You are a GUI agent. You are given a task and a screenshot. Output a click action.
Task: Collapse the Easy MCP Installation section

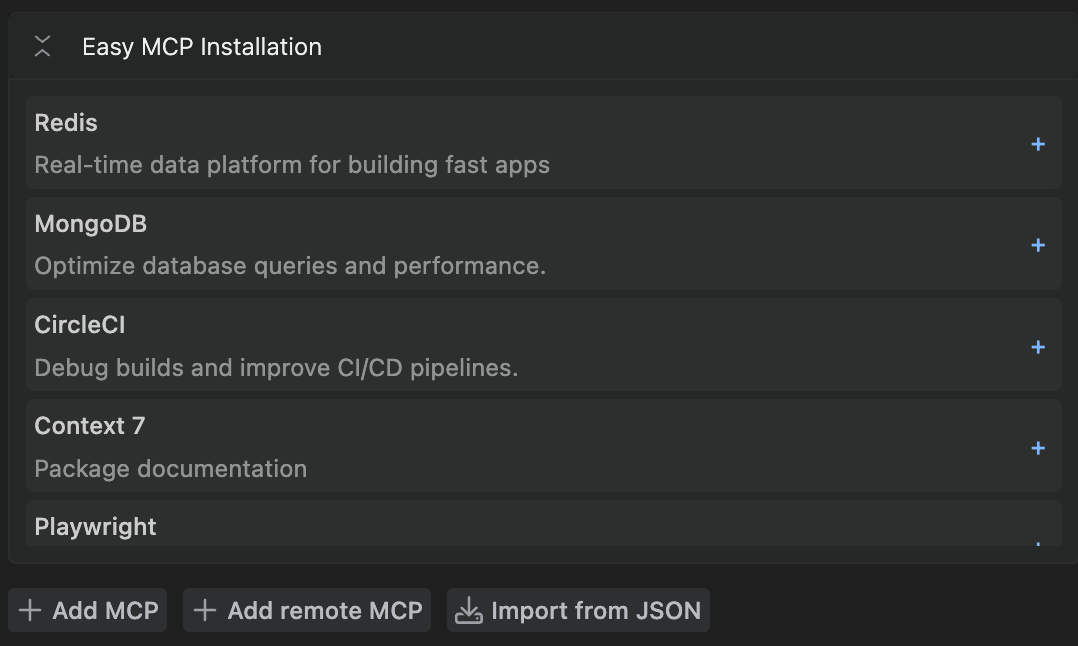point(42,46)
